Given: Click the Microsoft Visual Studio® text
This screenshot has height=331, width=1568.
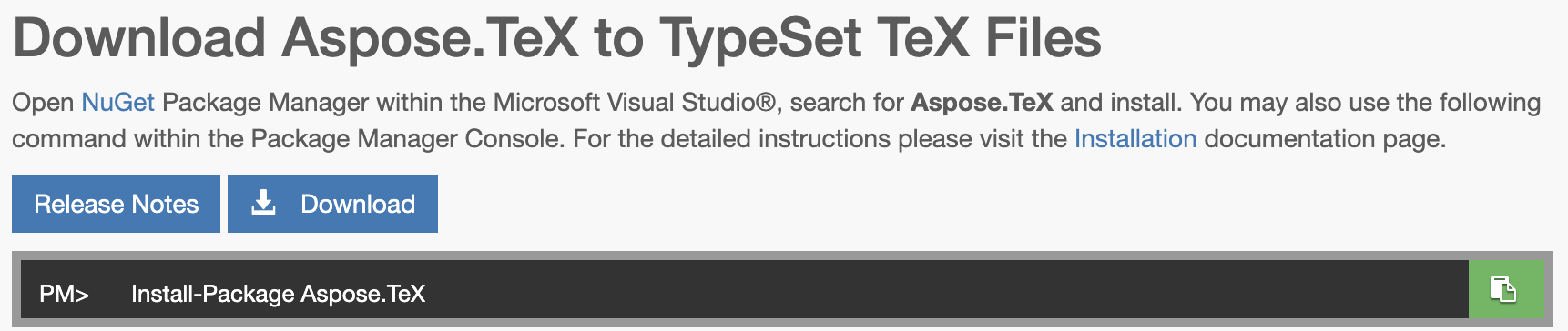Looking at the screenshot, I should 634,103.
